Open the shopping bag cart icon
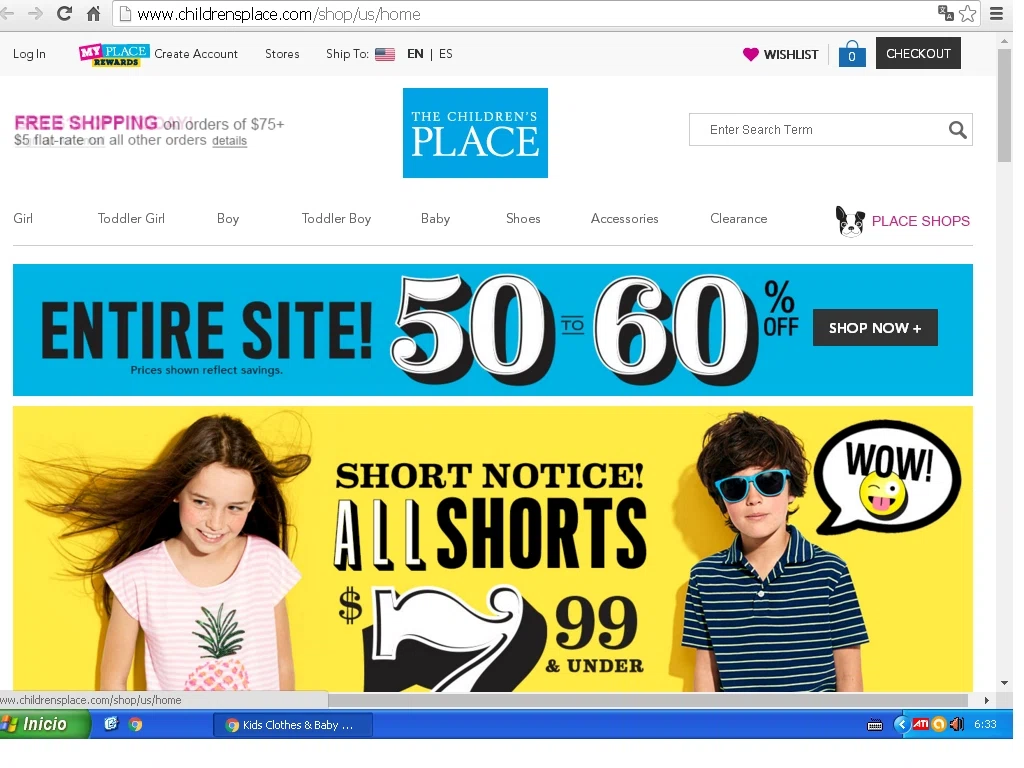The height and width of the screenshot is (768, 1024). coord(852,54)
